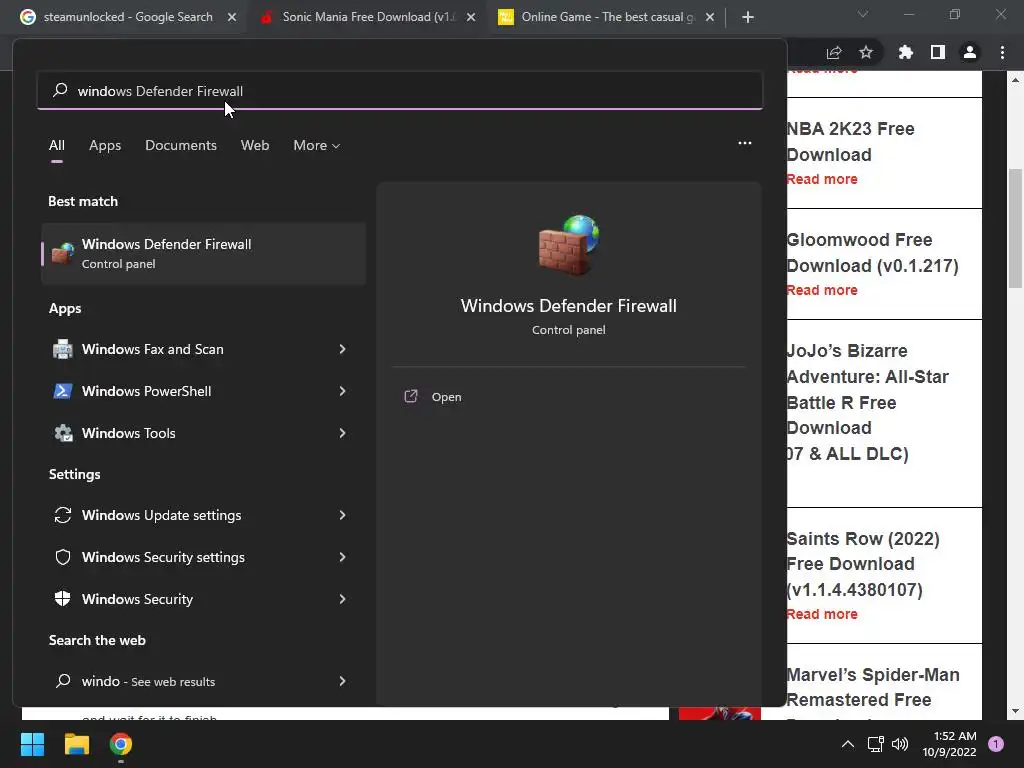
Task: Open Chrome tab search dropdown arrow
Action: 863,14
